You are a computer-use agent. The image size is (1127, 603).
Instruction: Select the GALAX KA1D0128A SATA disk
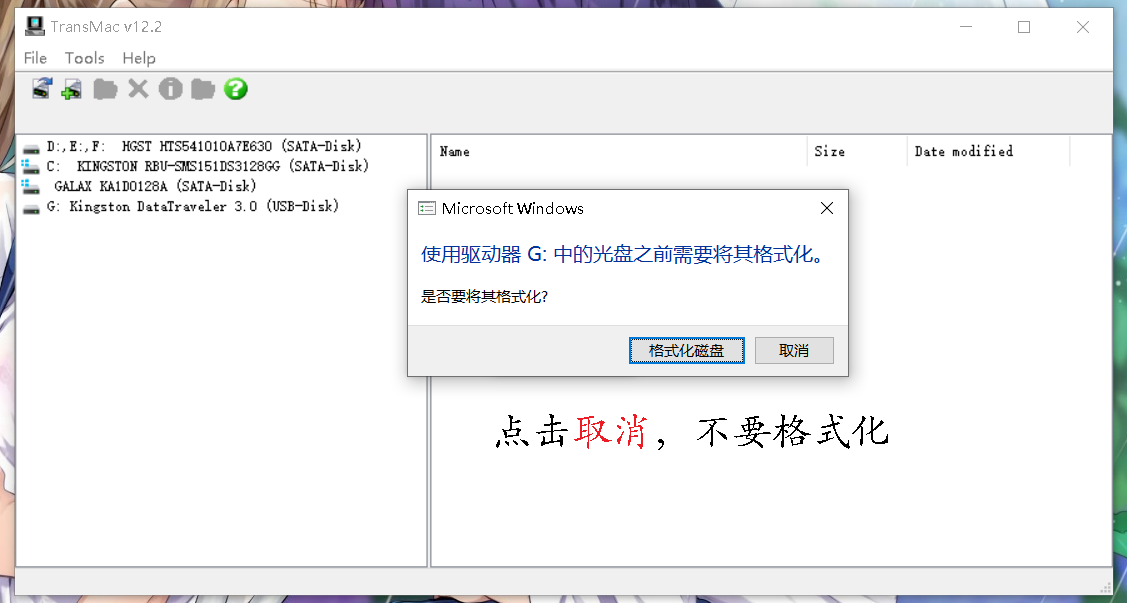(x=139, y=187)
